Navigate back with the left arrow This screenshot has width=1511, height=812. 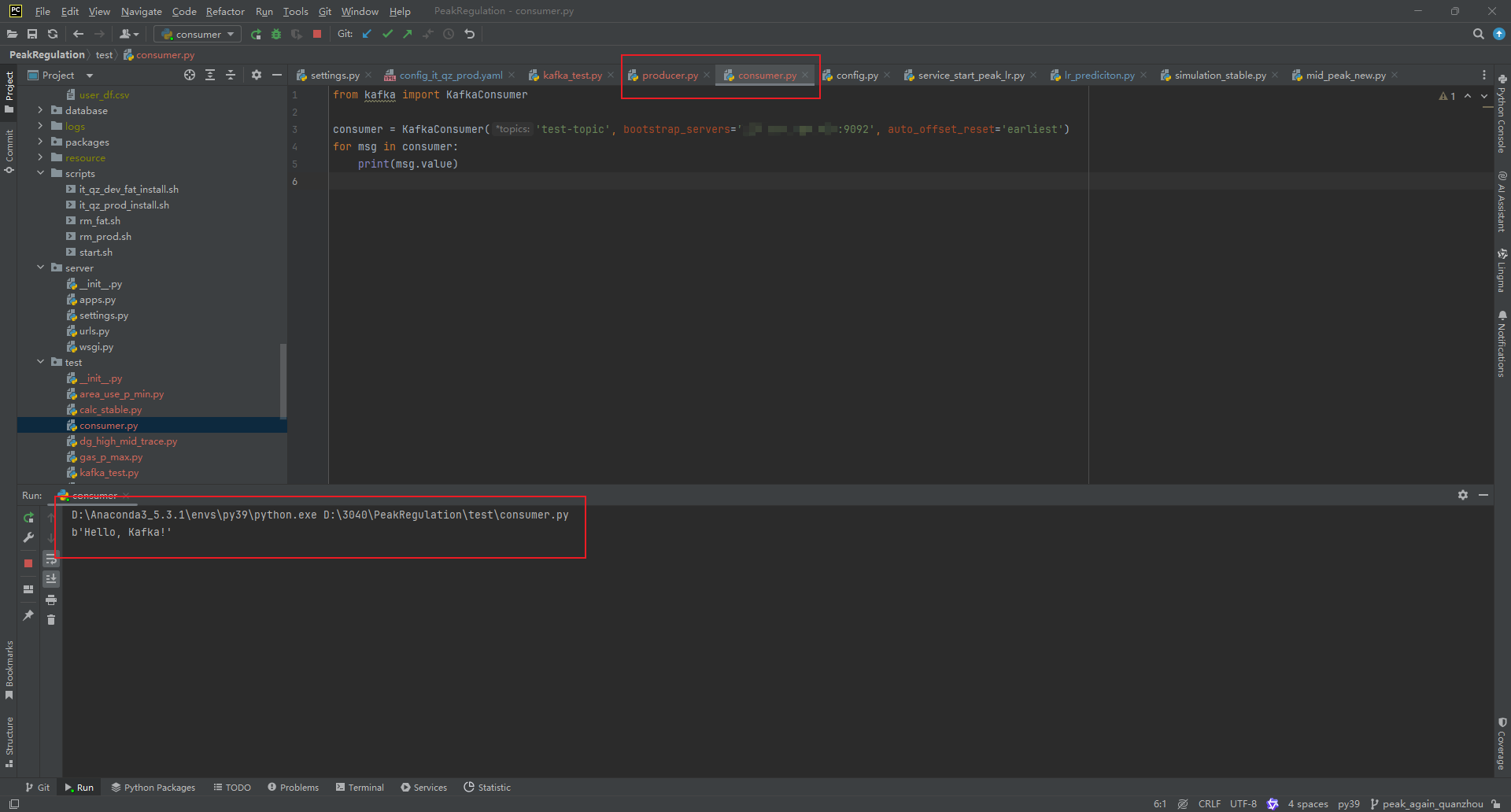[78, 34]
